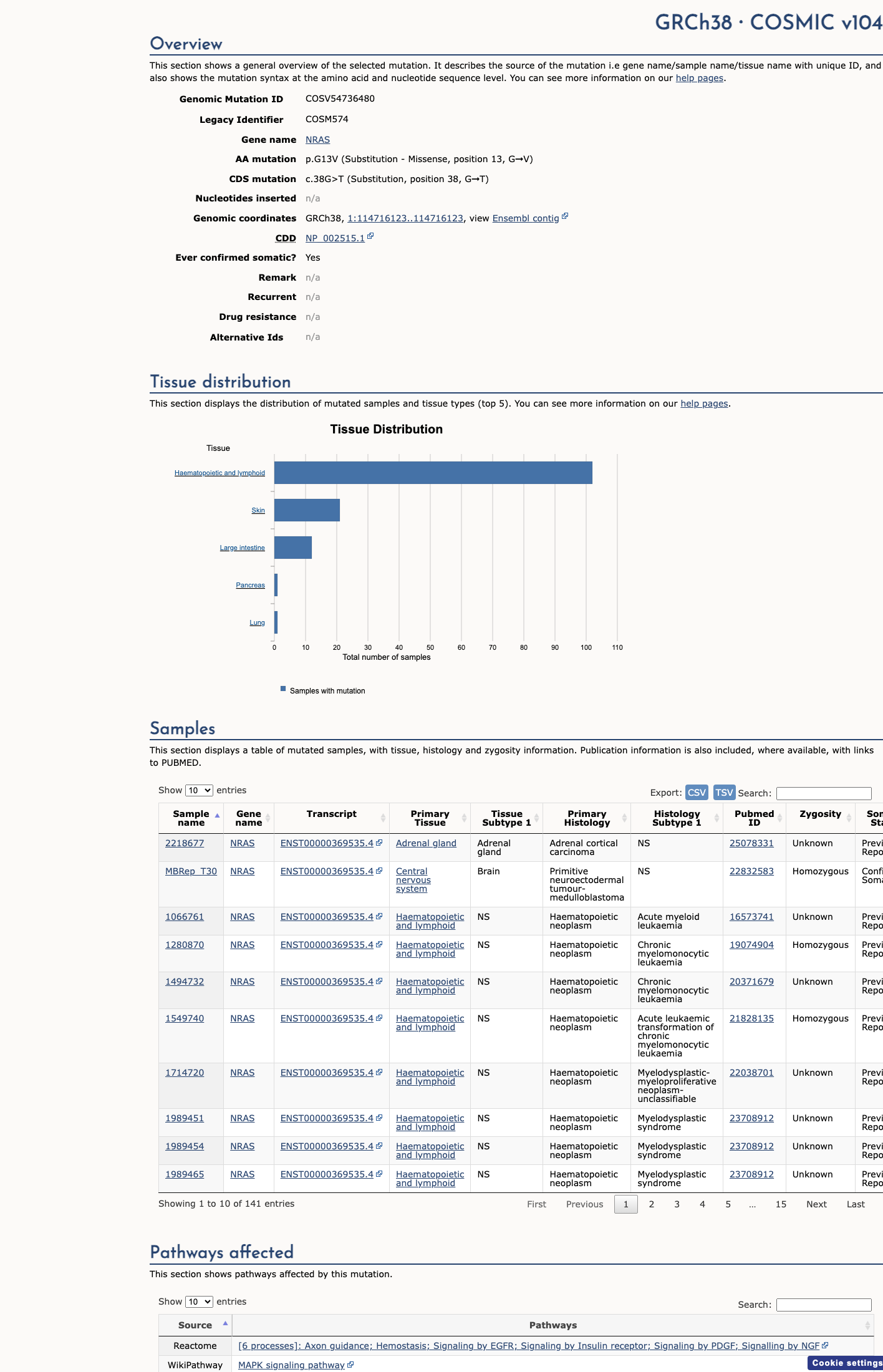Viewport: 883px width, 1372px height.
Task: Click the Large intestine chart label
Action: pos(242,548)
